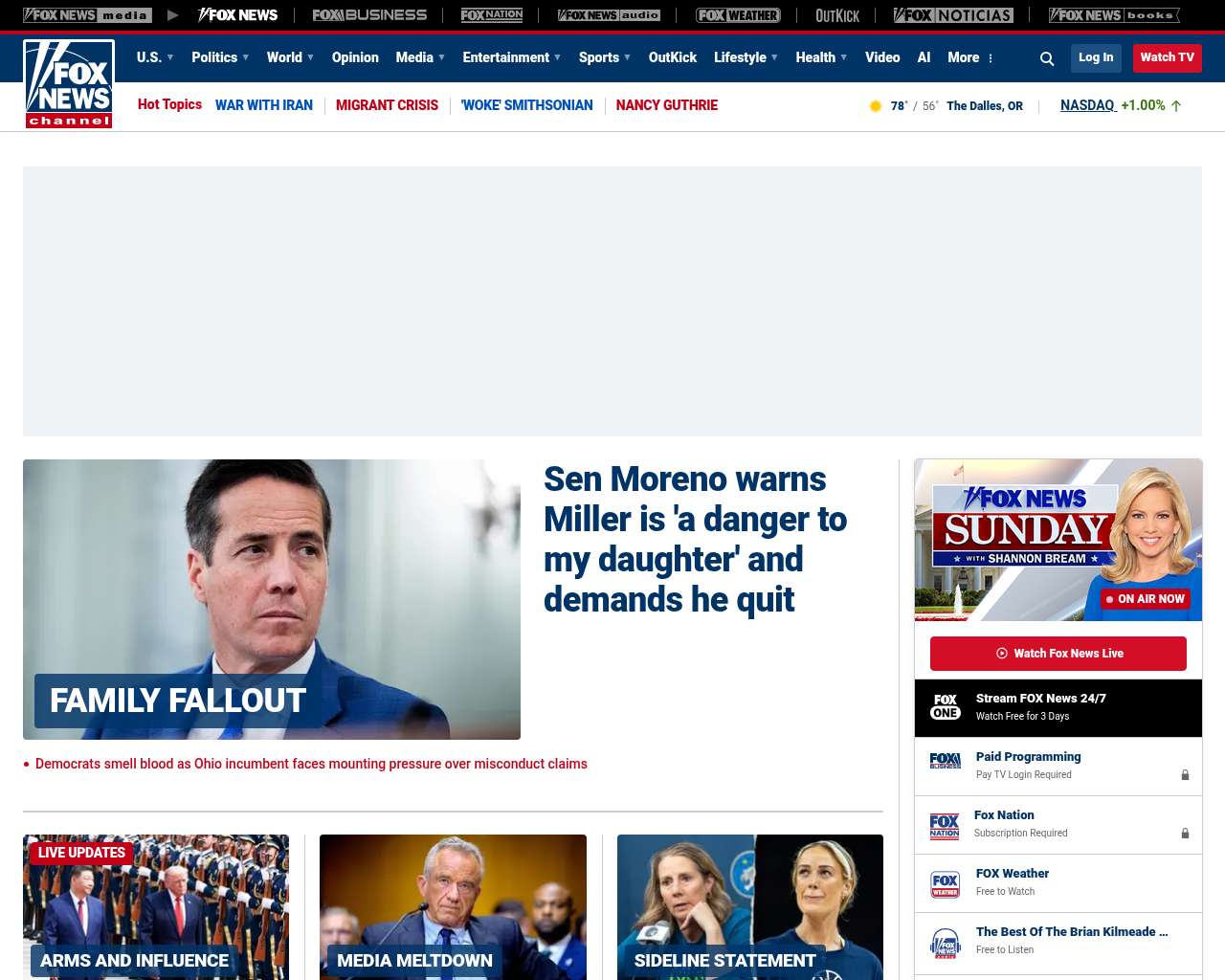Click the Fox News logo in top bar
The height and width of the screenshot is (980, 1225).
[x=237, y=15]
